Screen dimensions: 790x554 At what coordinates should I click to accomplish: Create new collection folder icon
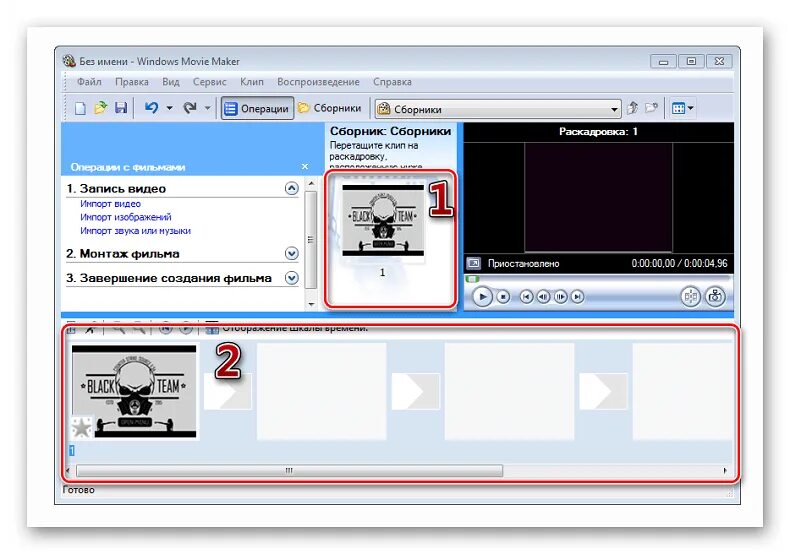pos(652,108)
